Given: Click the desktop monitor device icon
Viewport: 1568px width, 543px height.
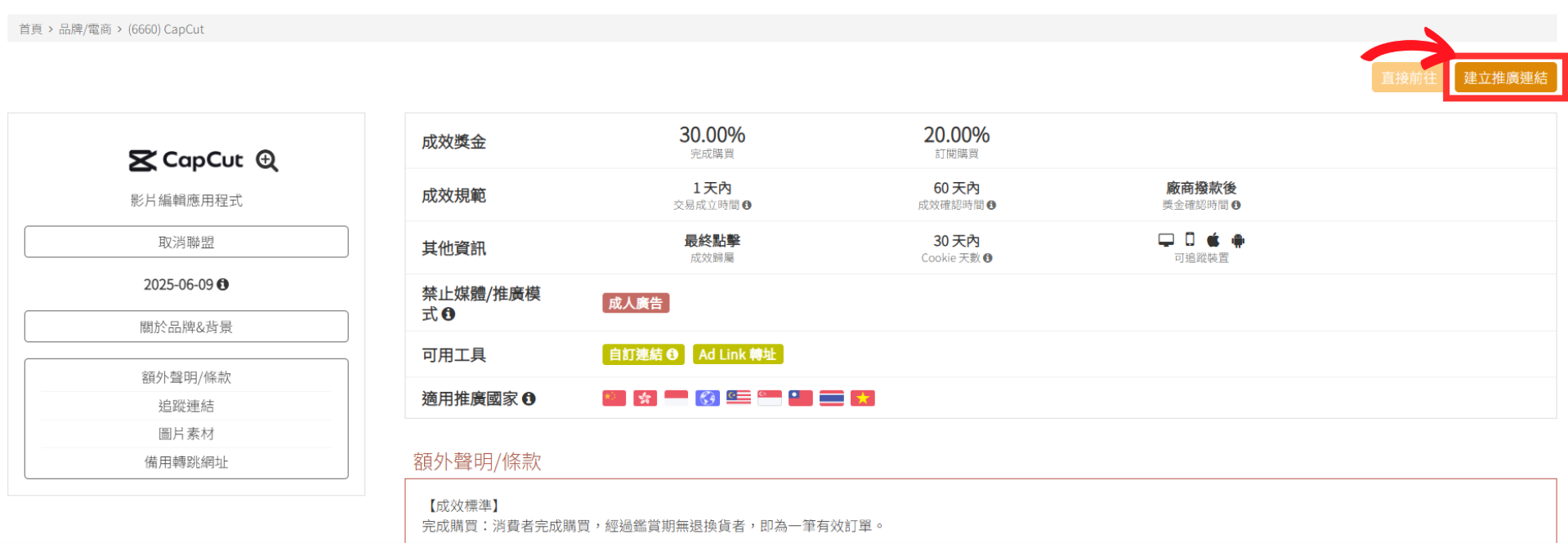Looking at the screenshot, I should (1166, 239).
